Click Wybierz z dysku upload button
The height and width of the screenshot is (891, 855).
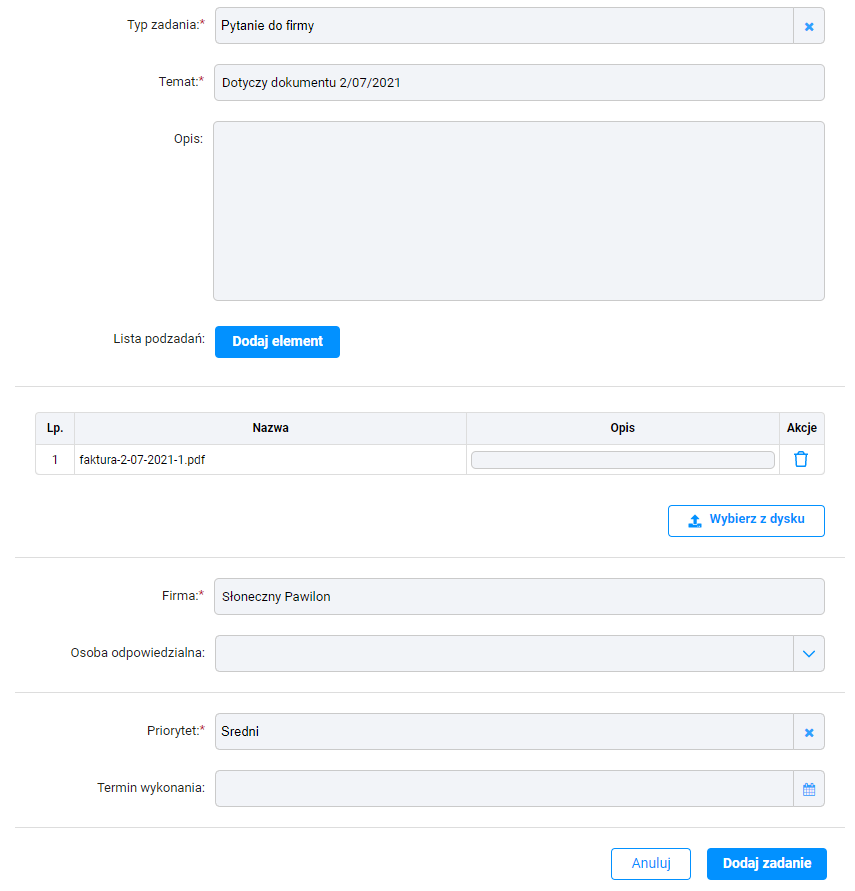[746, 521]
